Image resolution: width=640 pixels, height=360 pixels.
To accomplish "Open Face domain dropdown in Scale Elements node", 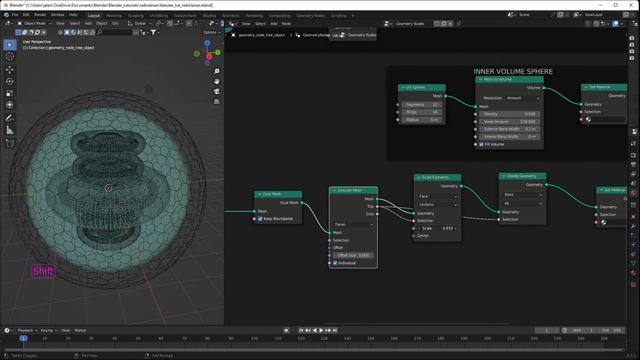I will (x=437, y=196).
